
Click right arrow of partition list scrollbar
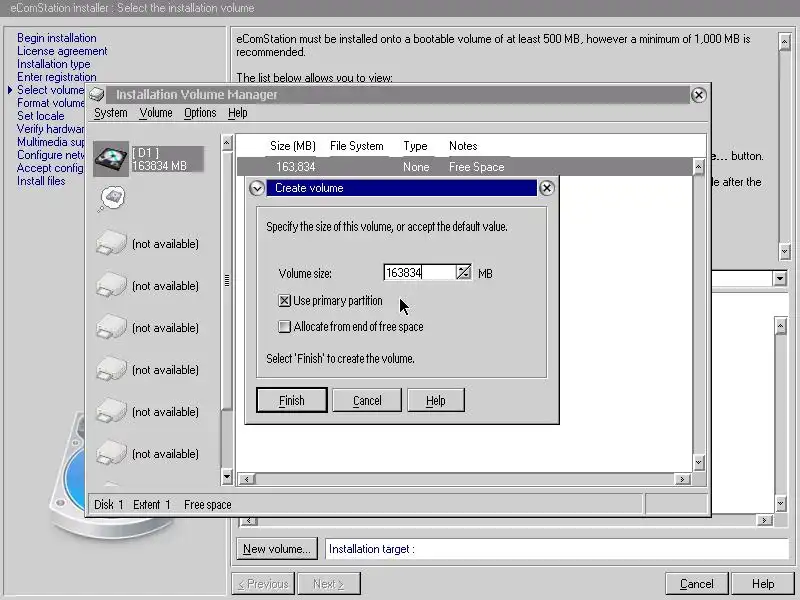pyautogui.click(x=682, y=479)
